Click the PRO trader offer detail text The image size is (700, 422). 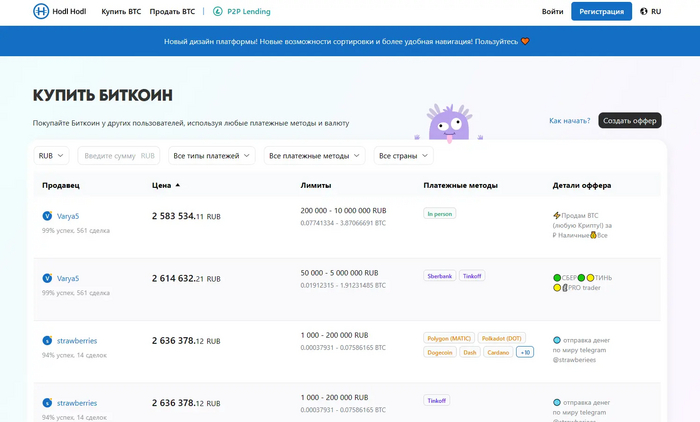click(x=584, y=288)
